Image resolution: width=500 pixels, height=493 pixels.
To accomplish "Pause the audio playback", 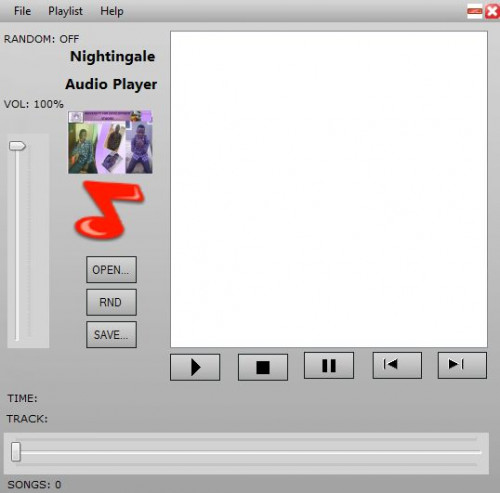I will pos(329,365).
